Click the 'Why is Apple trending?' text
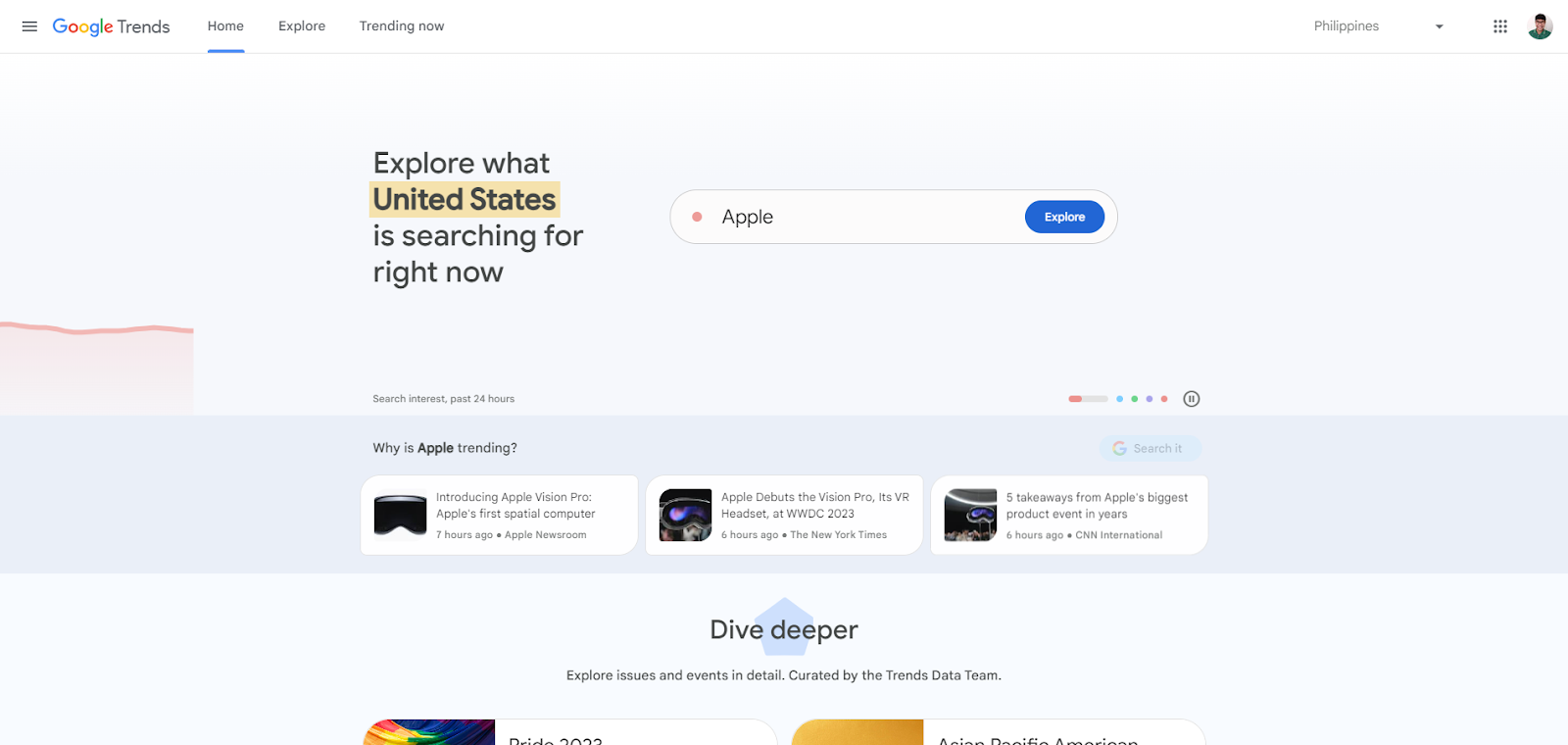 (x=445, y=448)
